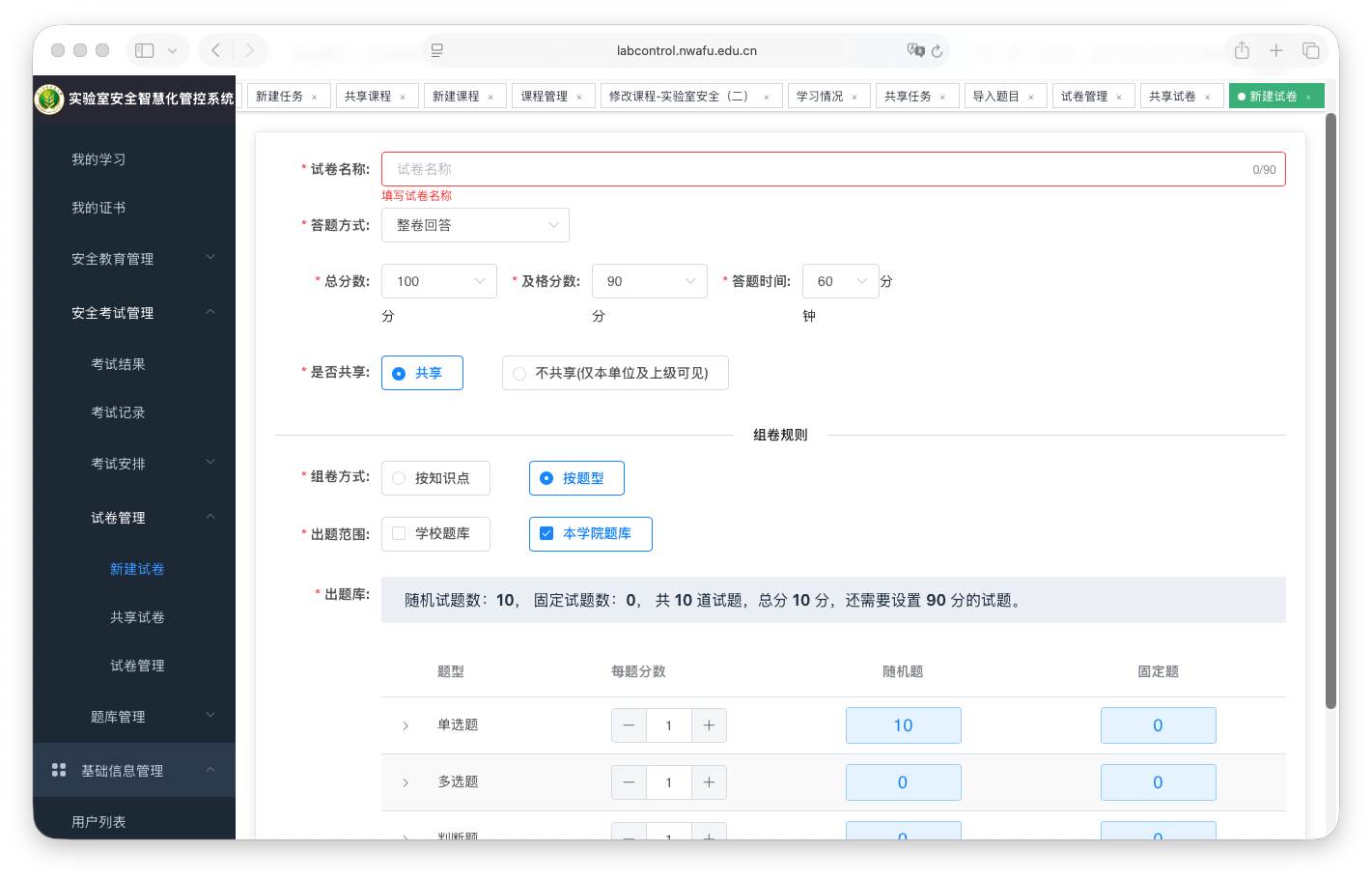1372x880 pixels.
Task: Select 不共享(仅本单位及上级可见) radio option
Action: click(x=615, y=373)
